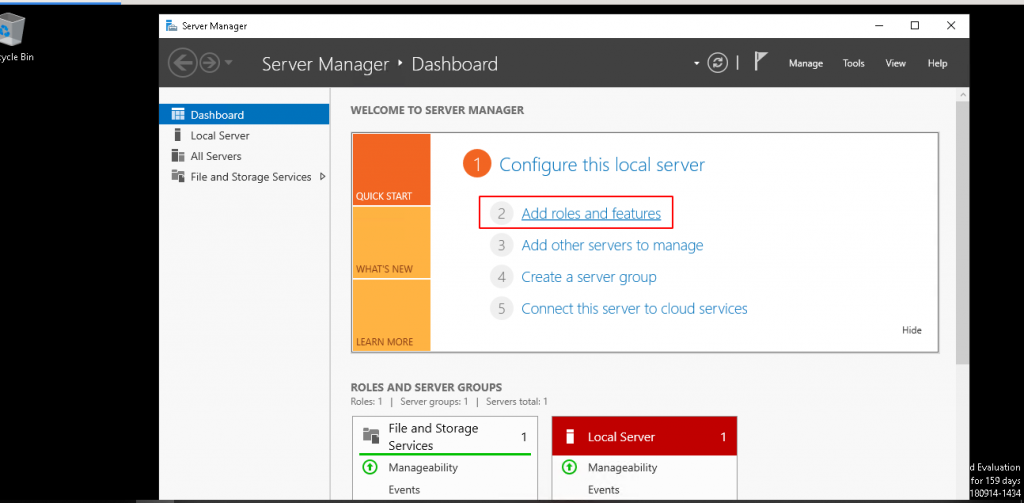Click the back navigation arrow
1024x503 pixels.
[182, 63]
